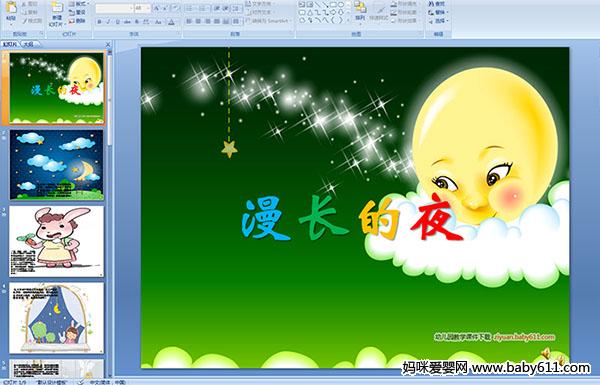Click the Increase Font Size icon

click(x=157, y=8)
